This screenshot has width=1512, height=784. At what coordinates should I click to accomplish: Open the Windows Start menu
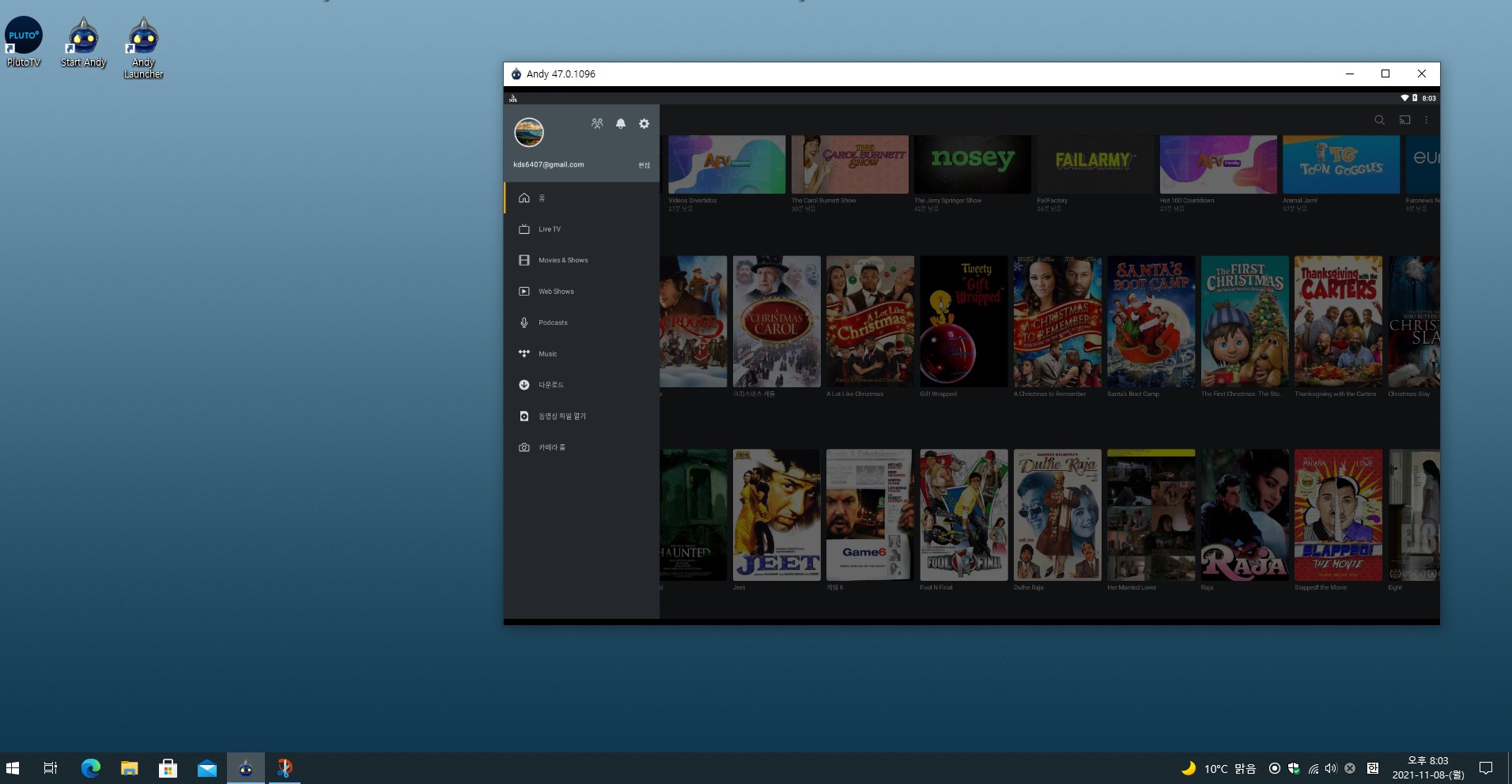(13, 768)
